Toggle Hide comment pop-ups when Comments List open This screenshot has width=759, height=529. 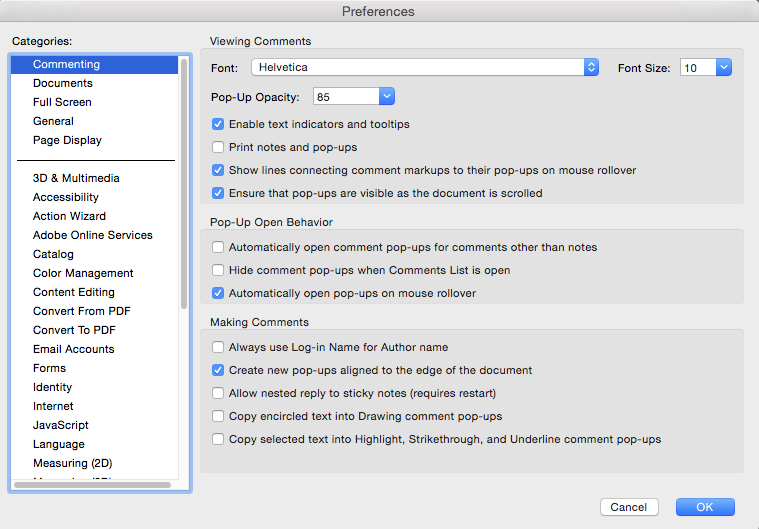click(218, 271)
